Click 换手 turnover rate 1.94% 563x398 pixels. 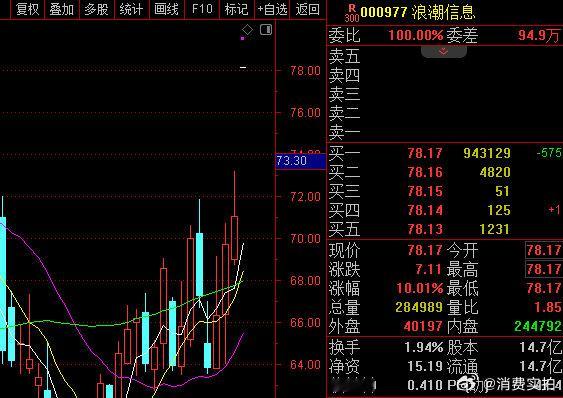point(424,347)
